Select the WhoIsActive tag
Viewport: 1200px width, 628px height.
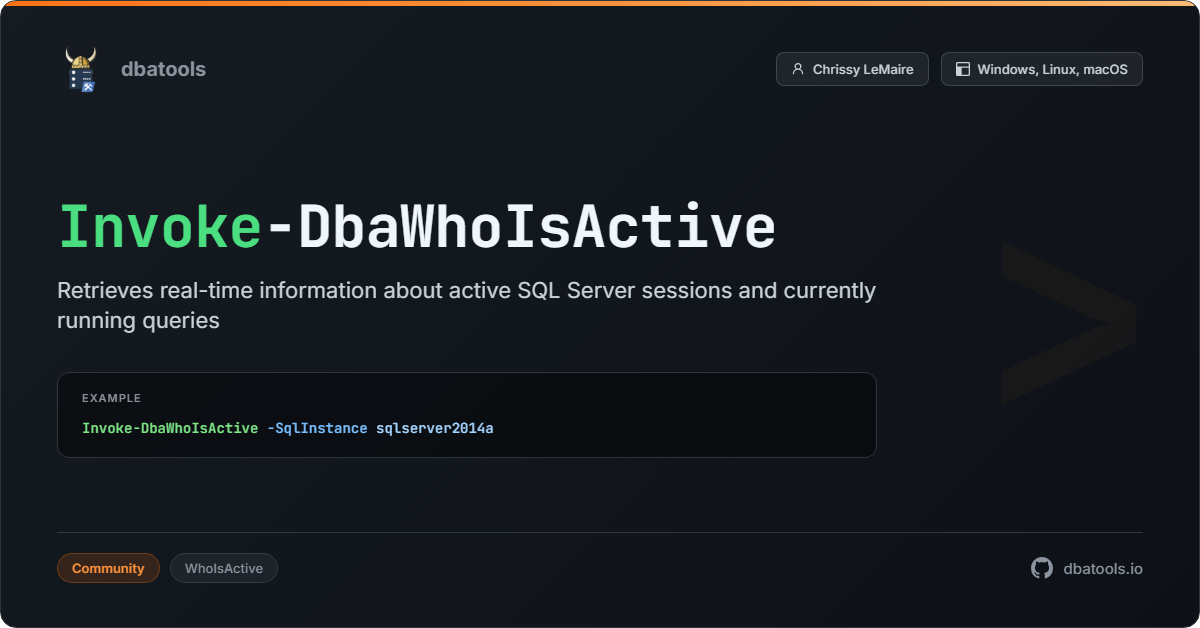pos(224,568)
